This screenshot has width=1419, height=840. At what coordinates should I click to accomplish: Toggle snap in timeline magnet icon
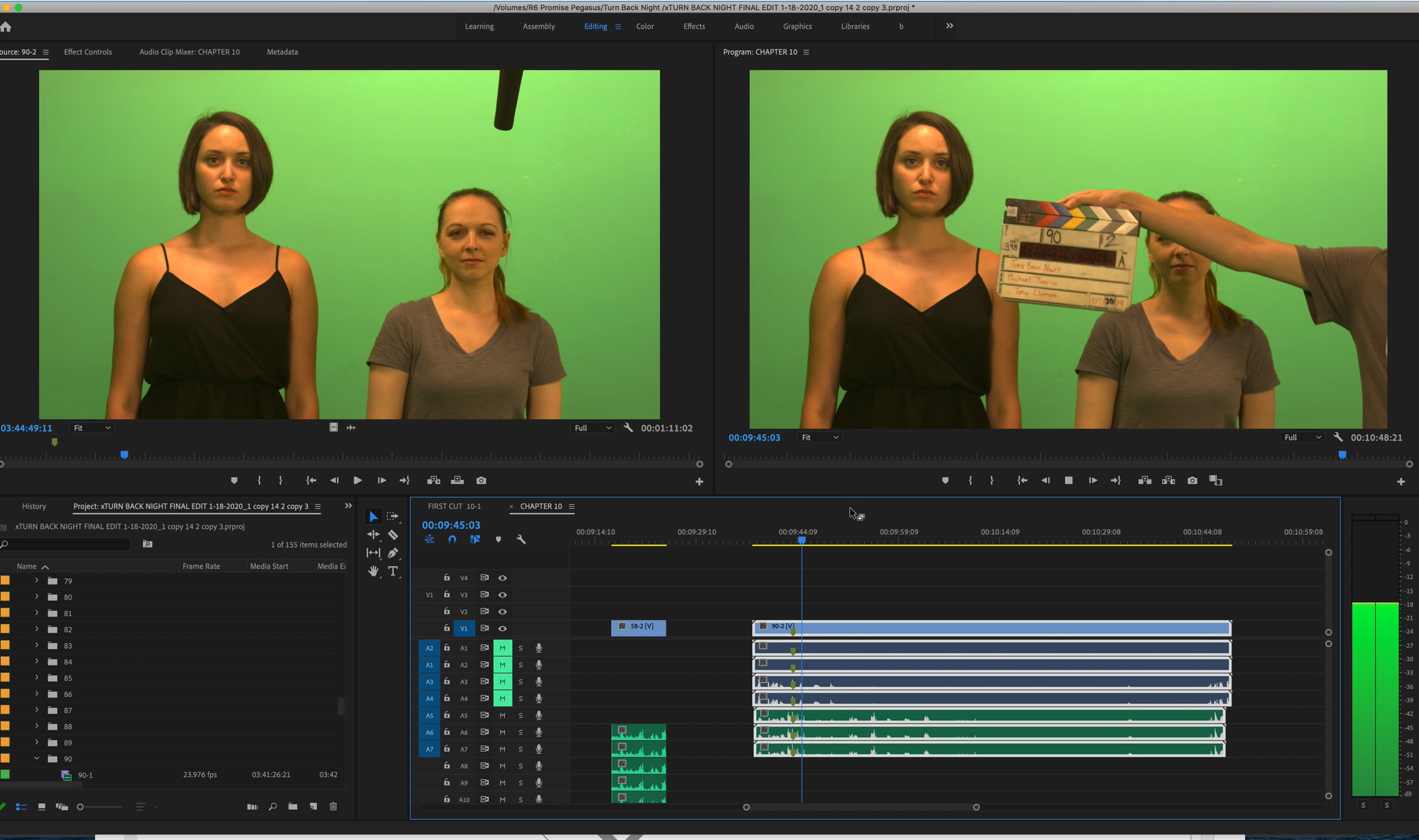[452, 539]
